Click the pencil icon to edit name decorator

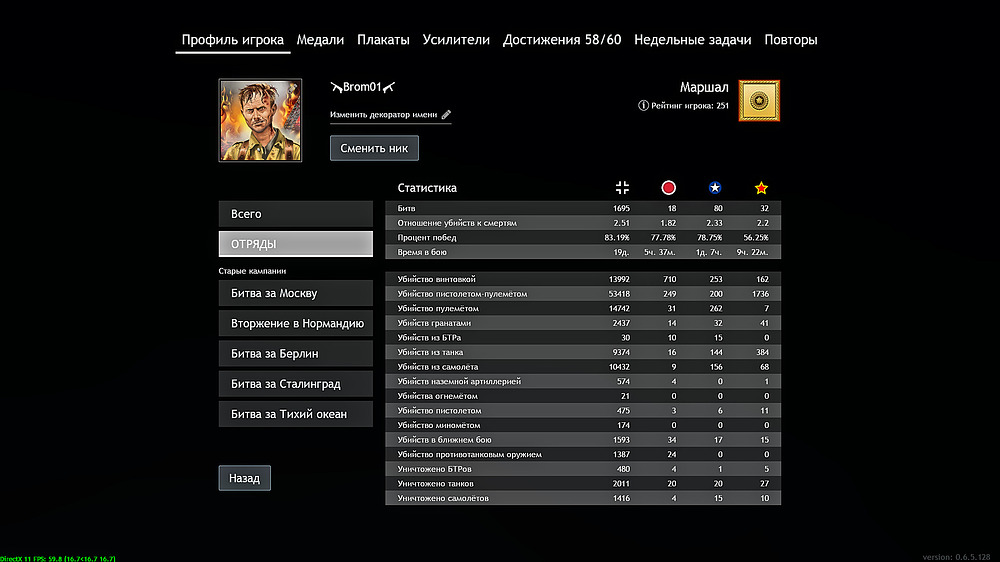(446, 115)
